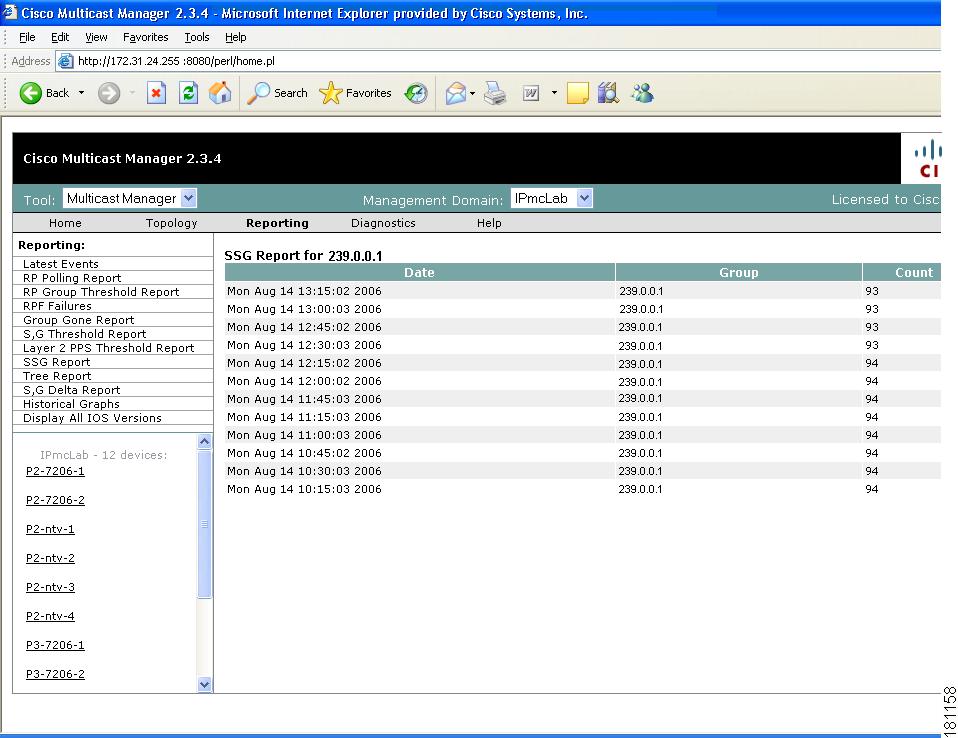958x738 pixels.
Task: Open the Help menu in the menu bar
Action: [235, 37]
